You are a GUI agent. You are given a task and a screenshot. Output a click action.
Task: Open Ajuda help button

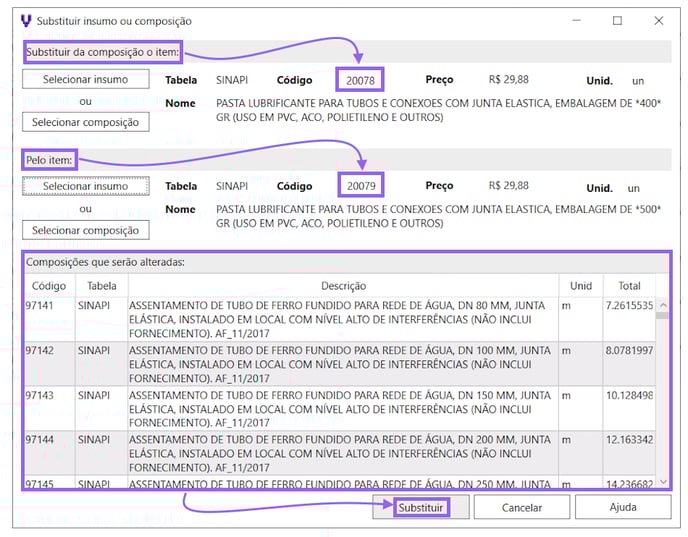[x=623, y=507]
